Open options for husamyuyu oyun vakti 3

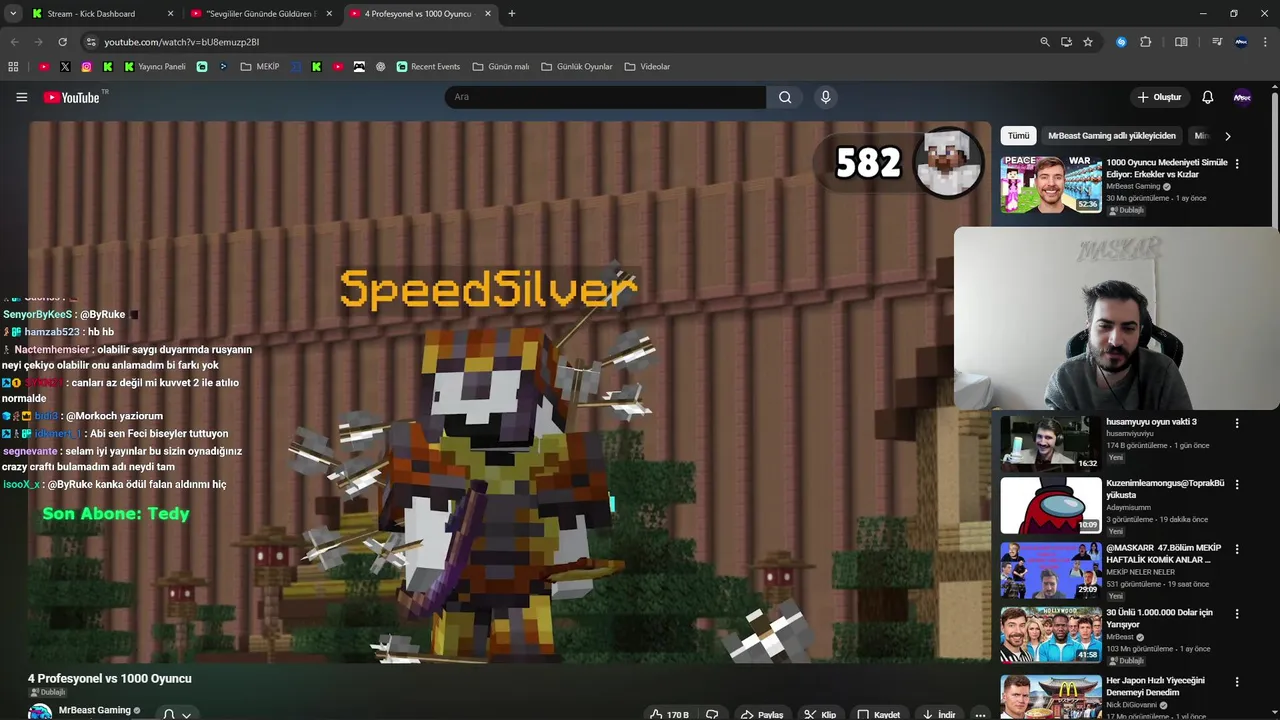[x=1237, y=423]
